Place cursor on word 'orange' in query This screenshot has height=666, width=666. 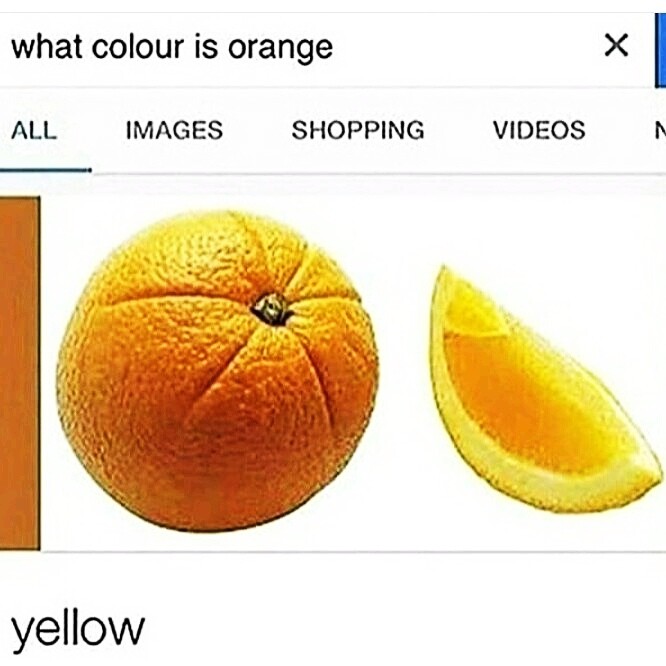point(280,48)
